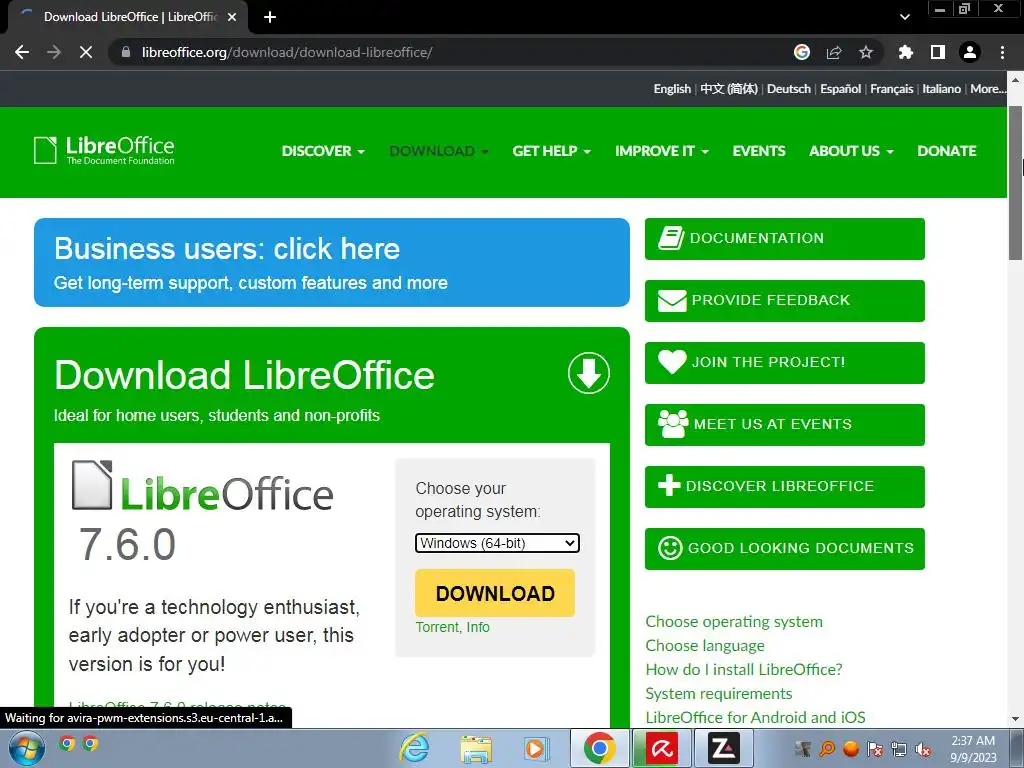1024x768 pixels.
Task: Click the LibreOffice Document Foundation logo
Action: pyautogui.click(x=104, y=150)
